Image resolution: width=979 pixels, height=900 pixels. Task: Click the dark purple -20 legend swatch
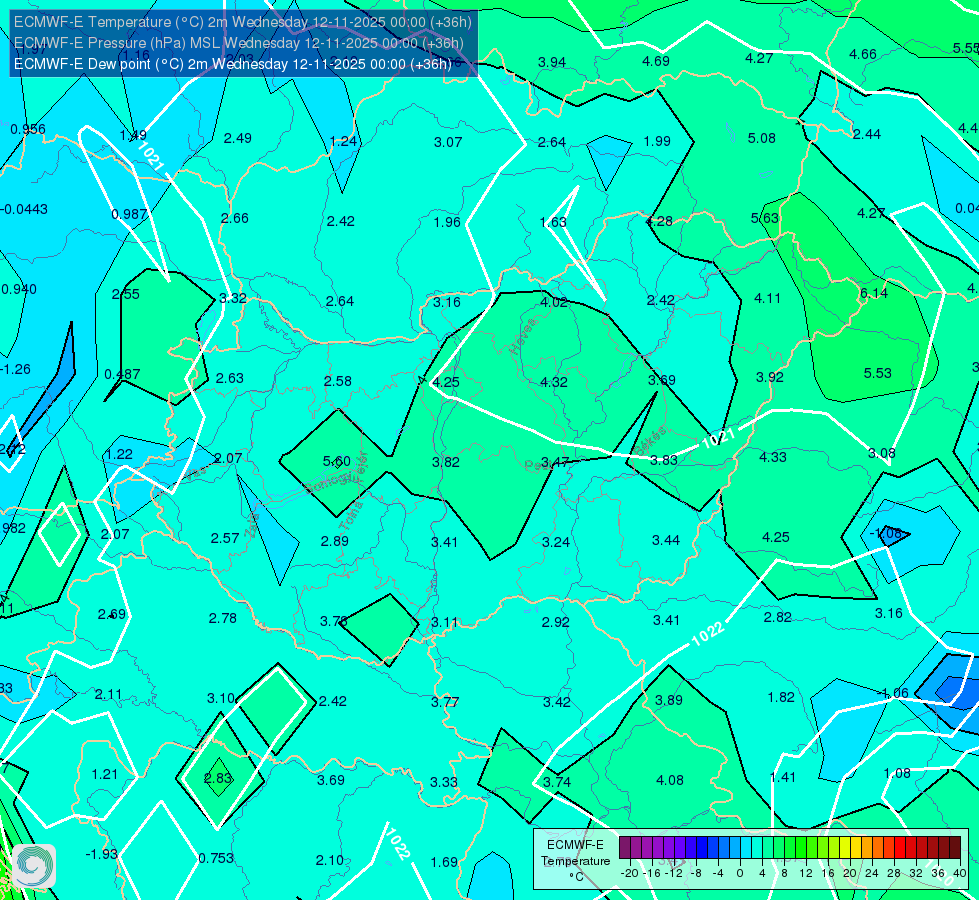click(x=625, y=848)
